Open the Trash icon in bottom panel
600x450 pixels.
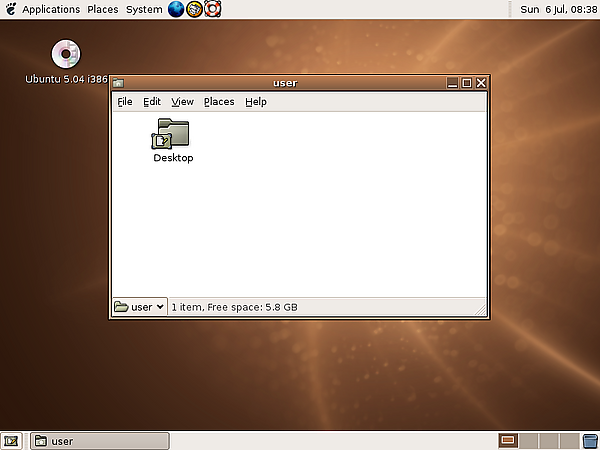point(589,441)
